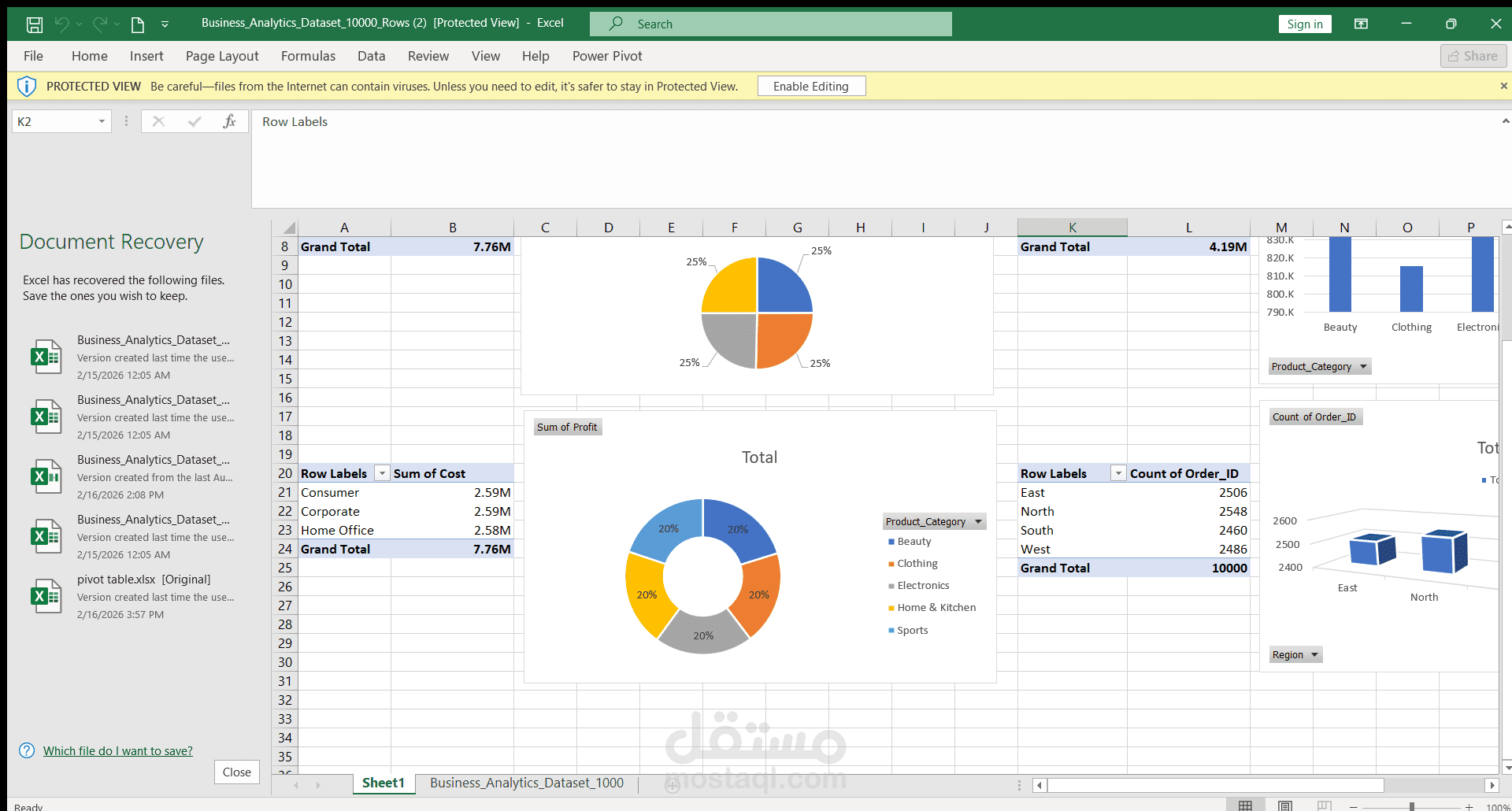The image size is (1512, 811).
Task: Open the Insert Function dialog
Action: [x=229, y=121]
